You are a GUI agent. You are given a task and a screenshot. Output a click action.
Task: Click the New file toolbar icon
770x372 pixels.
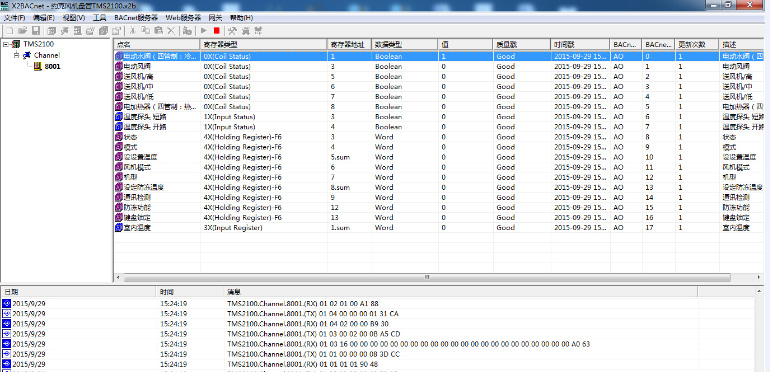point(9,31)
